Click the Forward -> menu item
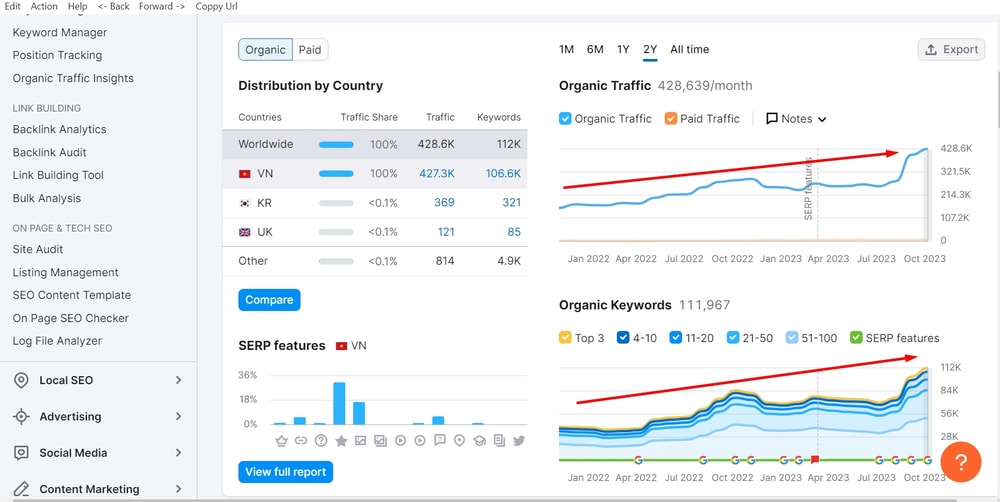This screenshot has width=1000, height=502. 162,6
